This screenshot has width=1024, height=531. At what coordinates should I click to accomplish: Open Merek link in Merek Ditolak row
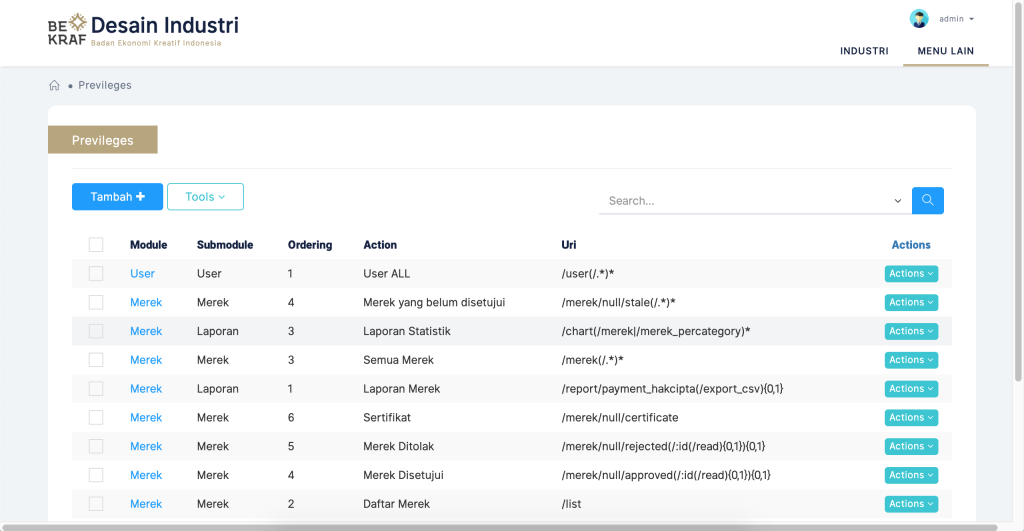tap(146, 446)
